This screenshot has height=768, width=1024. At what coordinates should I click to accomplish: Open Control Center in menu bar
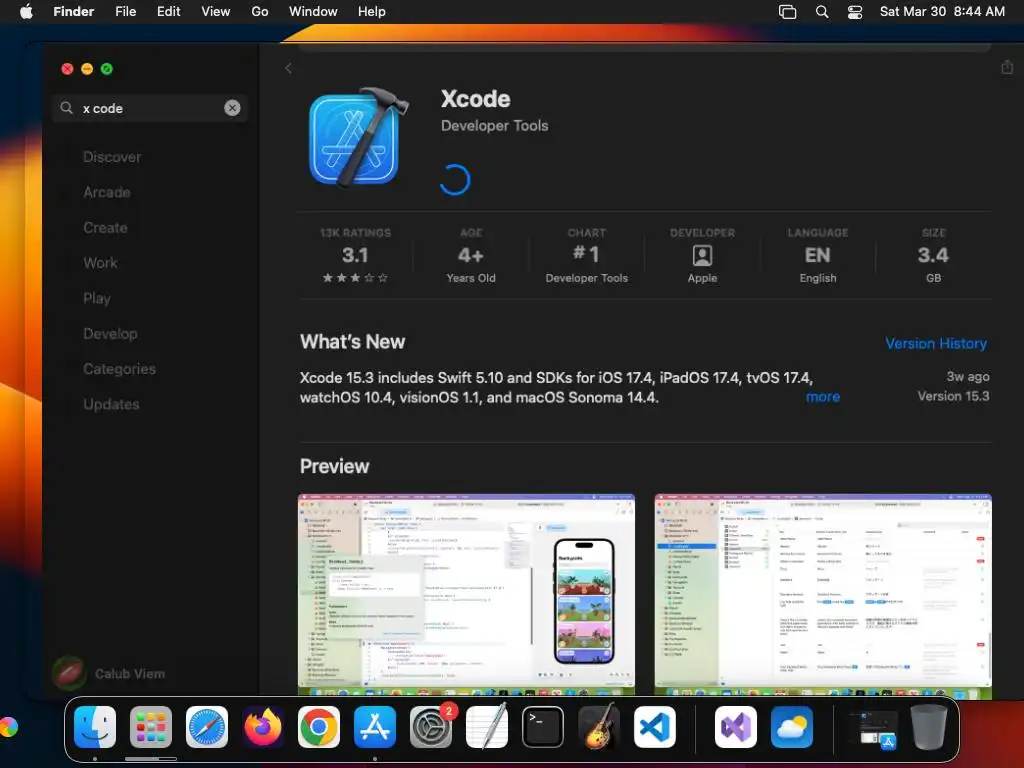point(855,12)
